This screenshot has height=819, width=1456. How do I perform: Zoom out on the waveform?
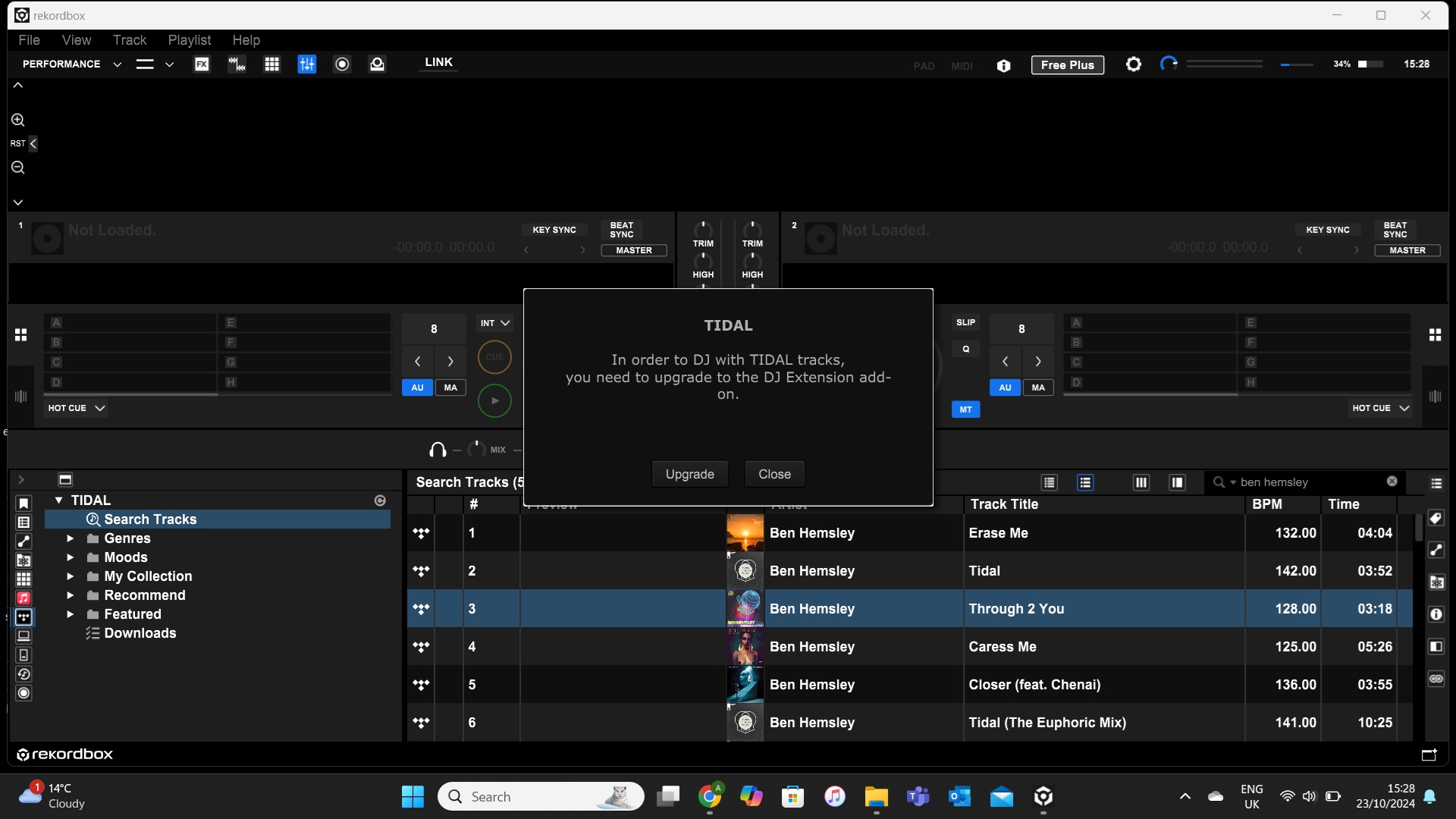click(x=18, y=168)
